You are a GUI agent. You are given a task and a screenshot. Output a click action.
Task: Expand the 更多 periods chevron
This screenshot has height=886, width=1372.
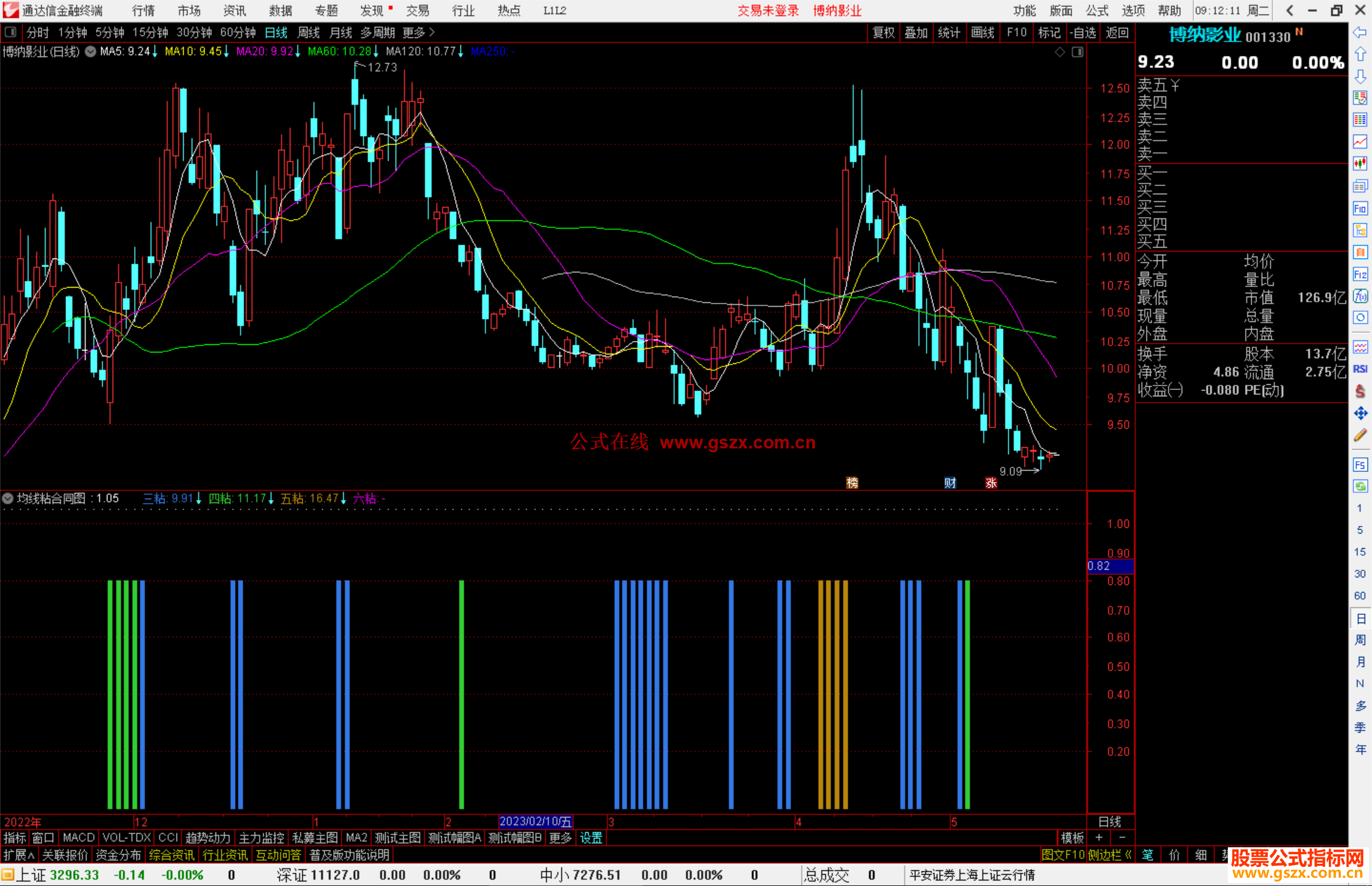coord(432,32)
